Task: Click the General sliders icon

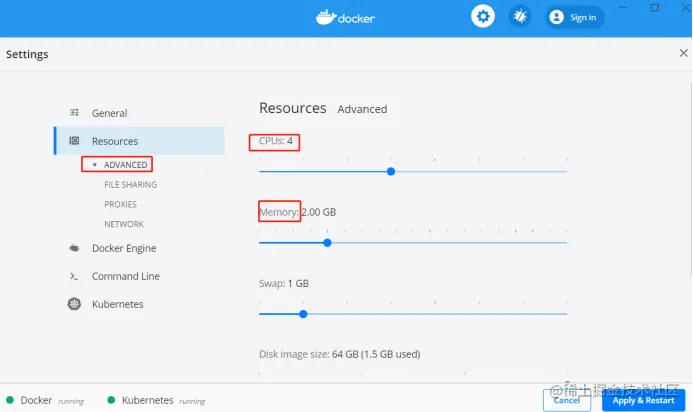Action: pos(74,113)
